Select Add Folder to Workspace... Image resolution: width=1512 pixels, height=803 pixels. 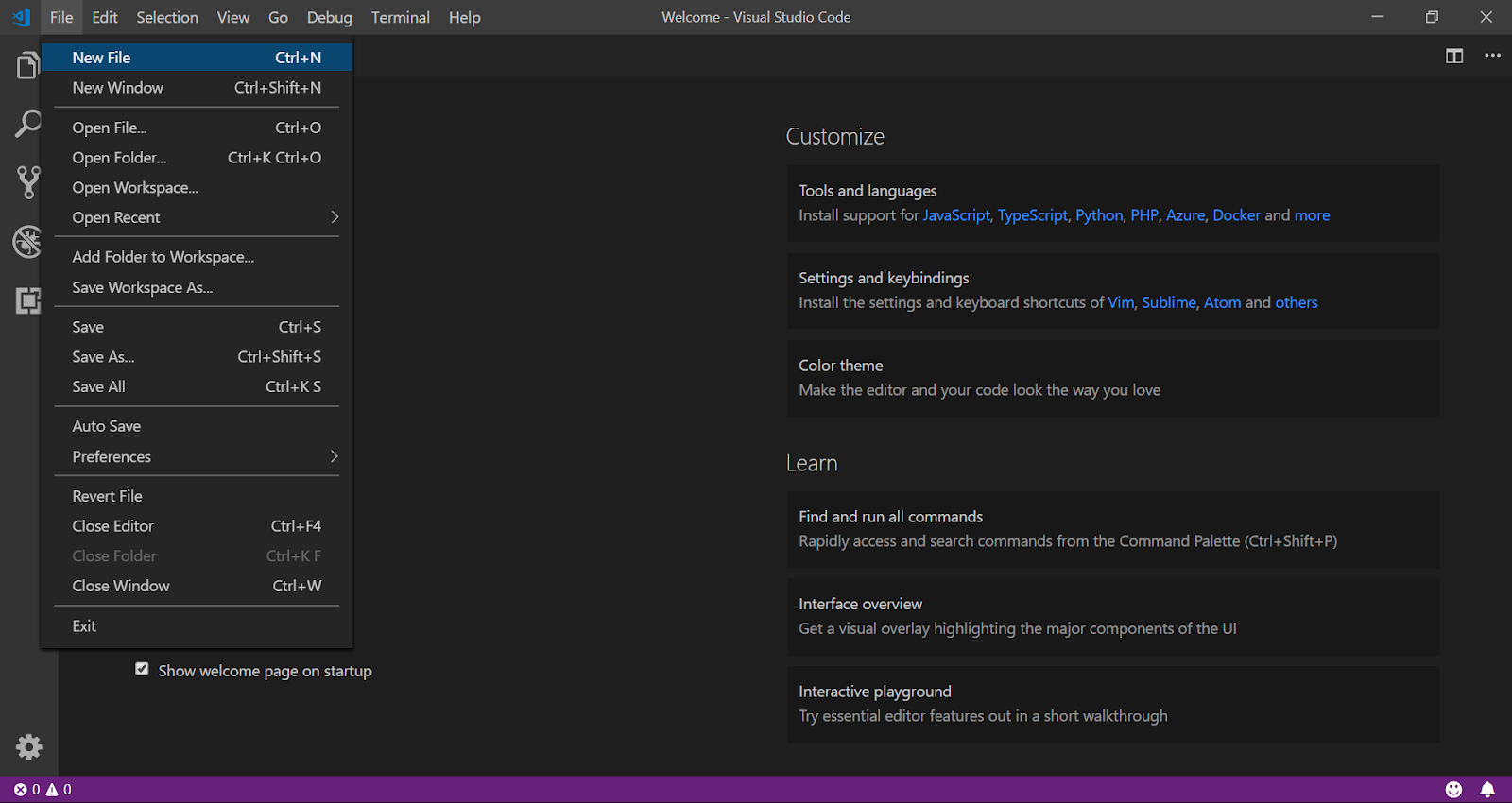197,257
